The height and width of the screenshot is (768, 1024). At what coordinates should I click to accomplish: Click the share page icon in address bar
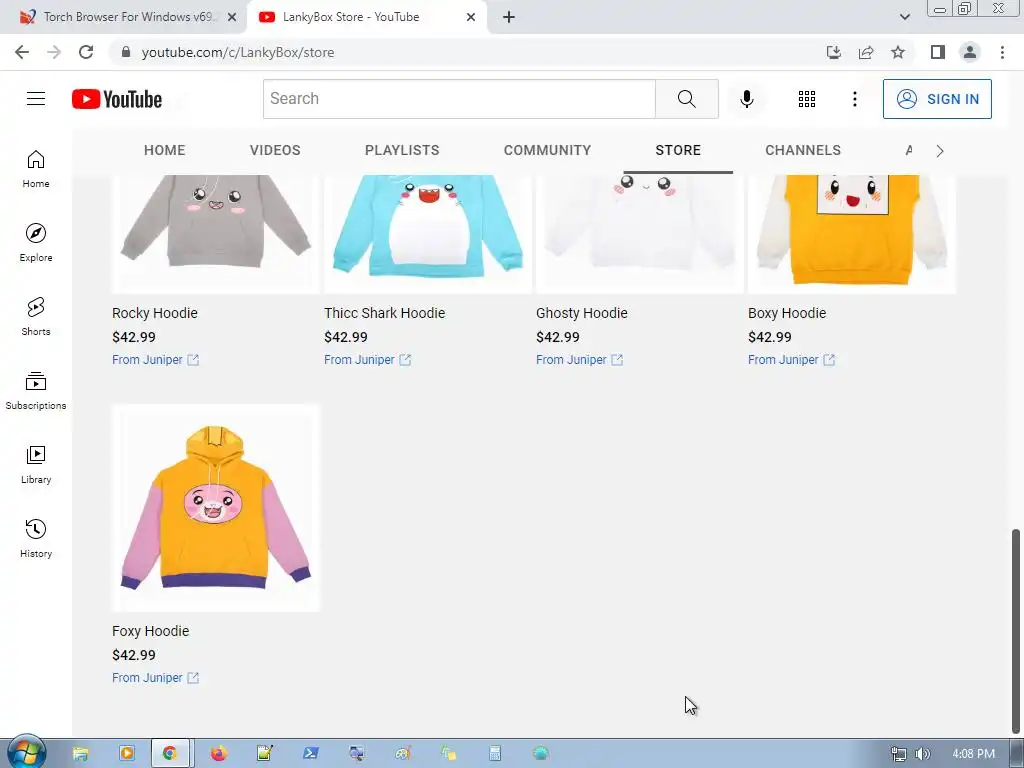click(866, 52)
